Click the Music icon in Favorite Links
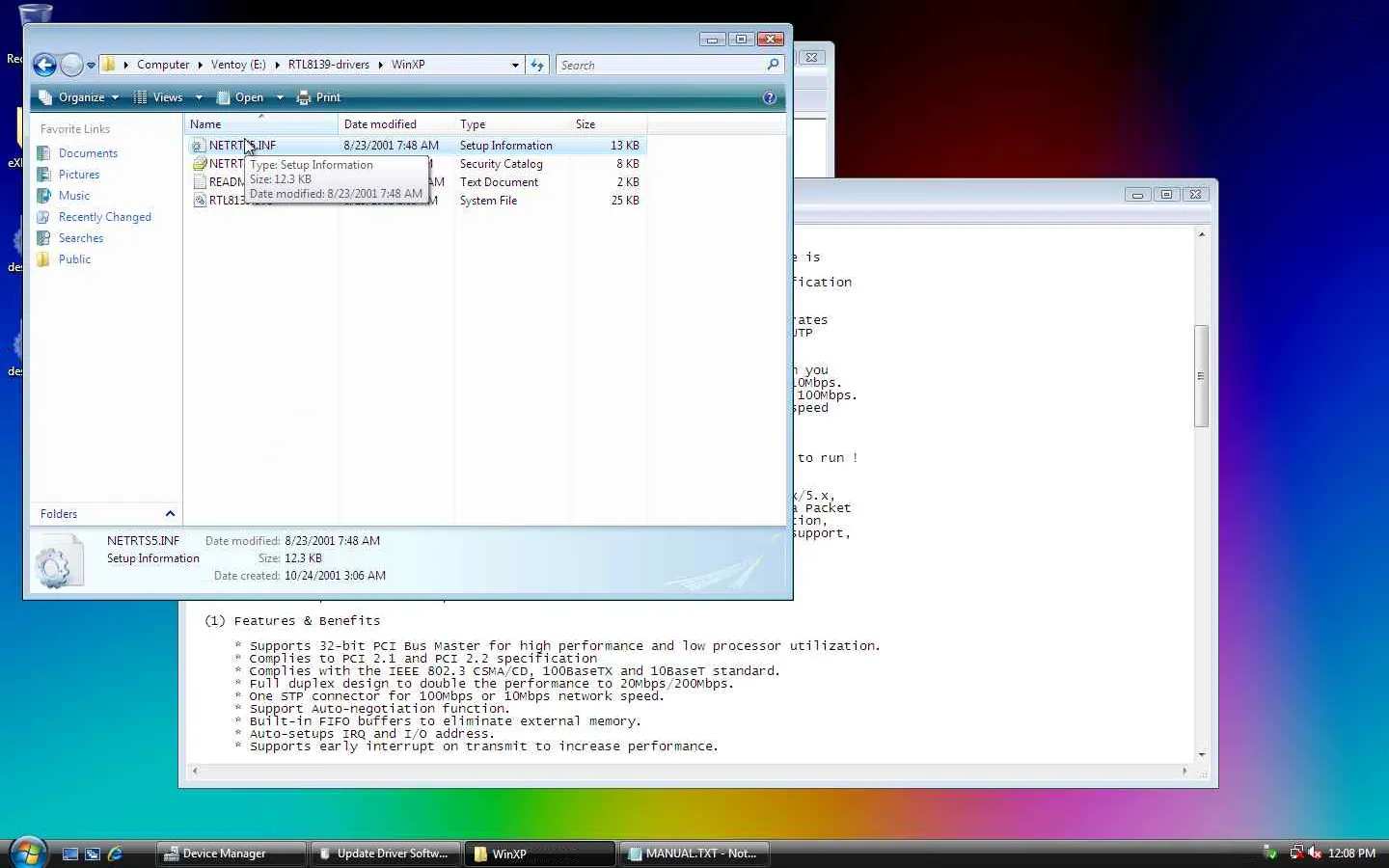Screen dimensions: 1389x868 click(x=43, y=196)
